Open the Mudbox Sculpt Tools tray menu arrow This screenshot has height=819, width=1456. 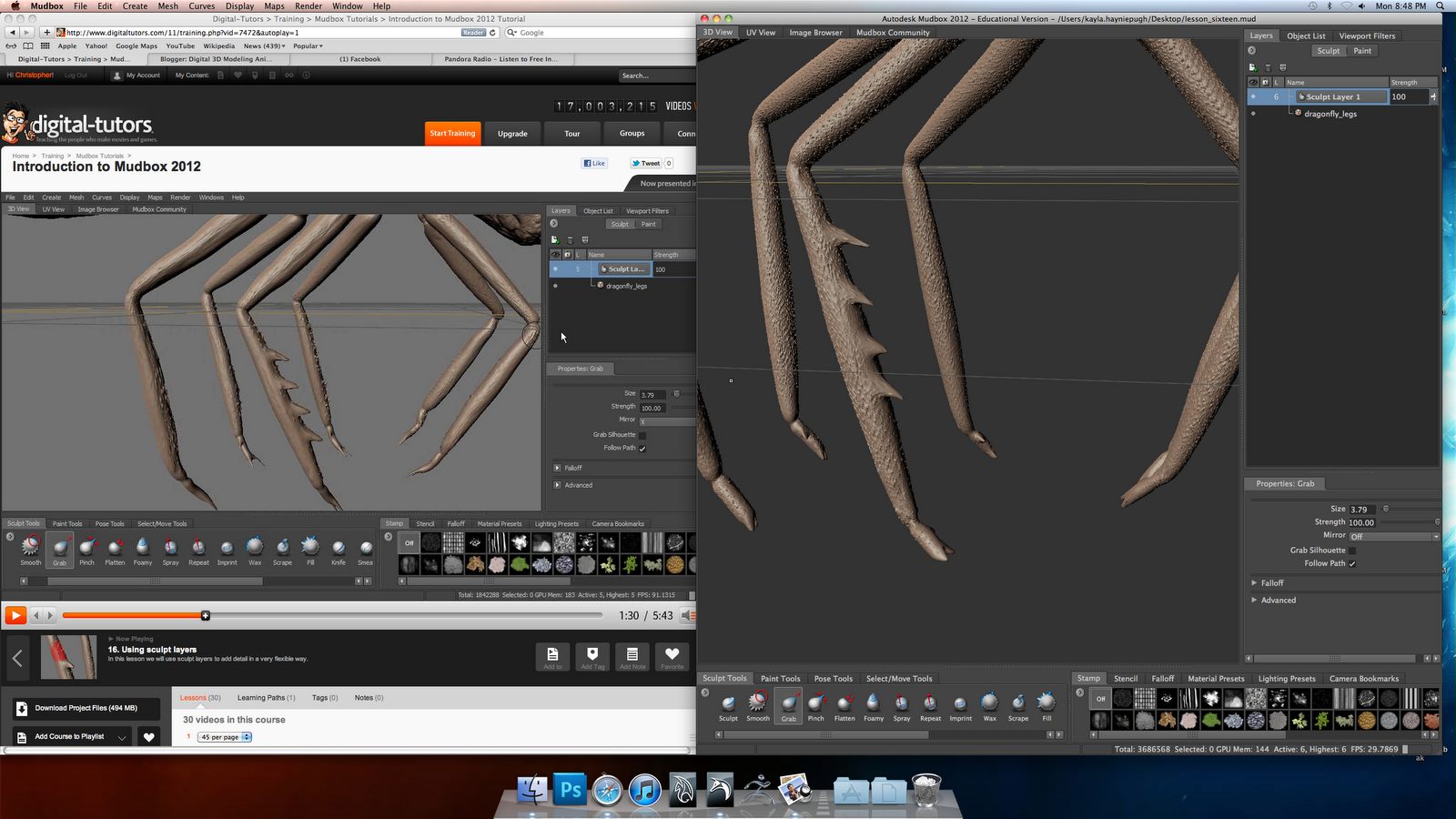coord(705,693)
